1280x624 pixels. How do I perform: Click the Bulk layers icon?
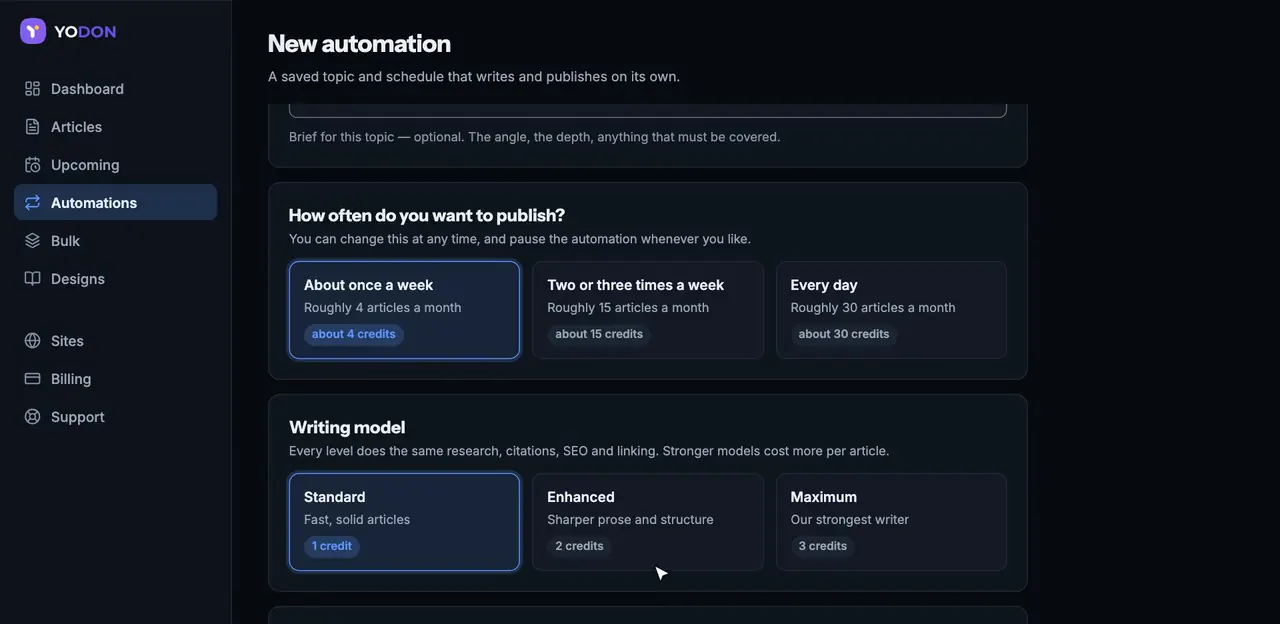[x=33, y=241]
